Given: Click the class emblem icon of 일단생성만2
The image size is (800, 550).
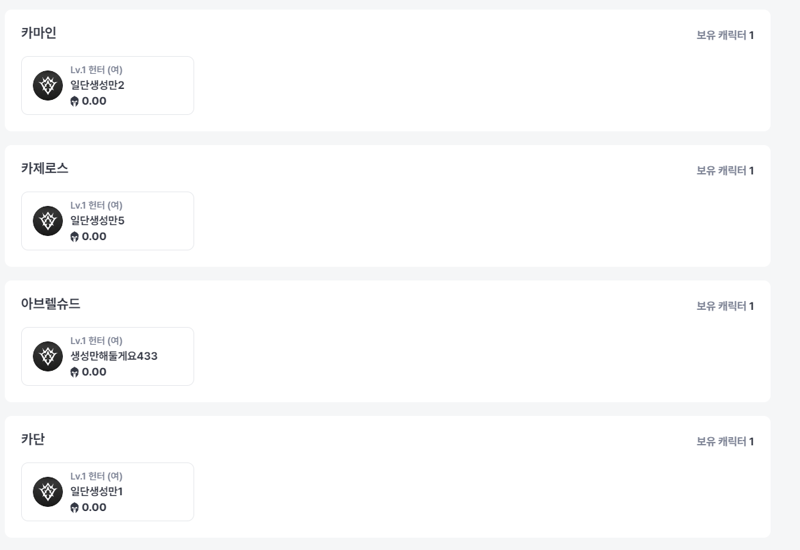Looking at the screenshot, I should (48, 86).
